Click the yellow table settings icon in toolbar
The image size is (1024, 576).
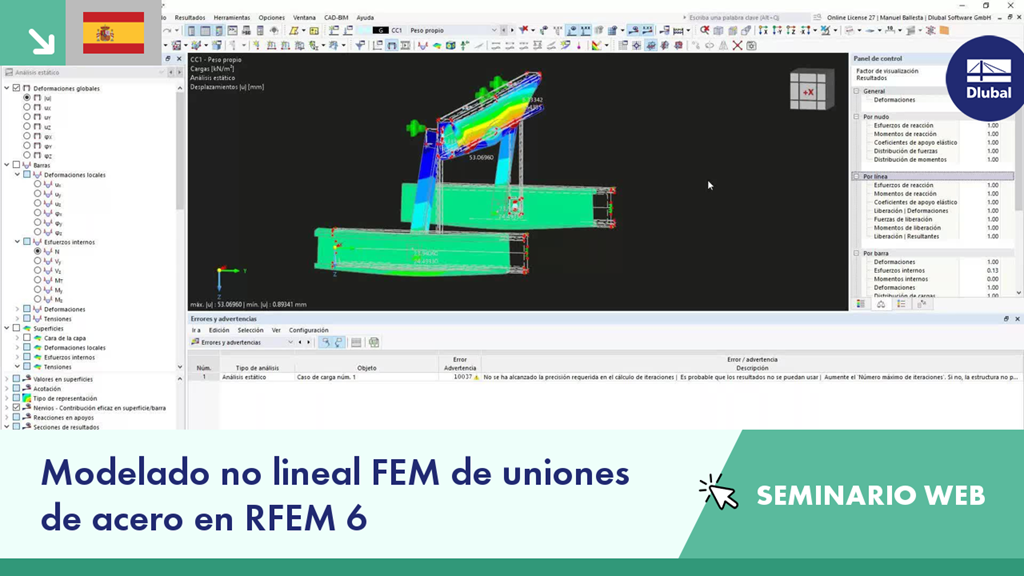point(314,31)
